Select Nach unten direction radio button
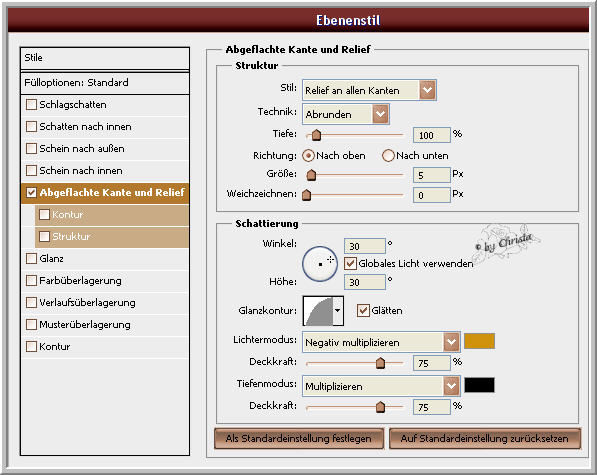 (x=388, y=156)
